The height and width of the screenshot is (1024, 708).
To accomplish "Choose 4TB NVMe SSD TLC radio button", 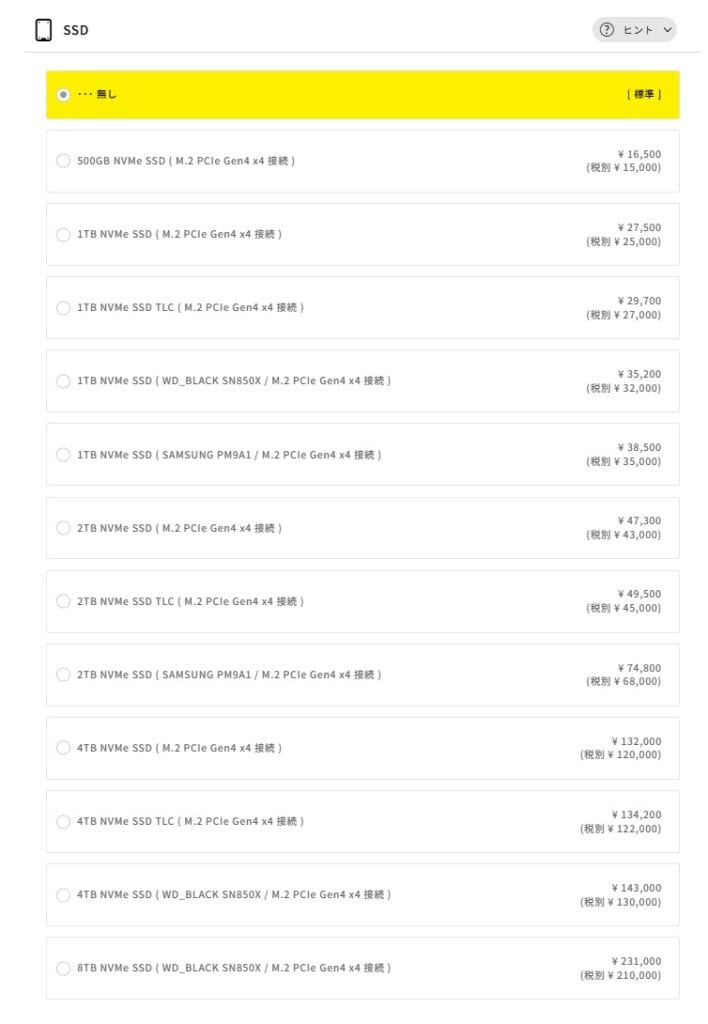I will click(64, 822).
